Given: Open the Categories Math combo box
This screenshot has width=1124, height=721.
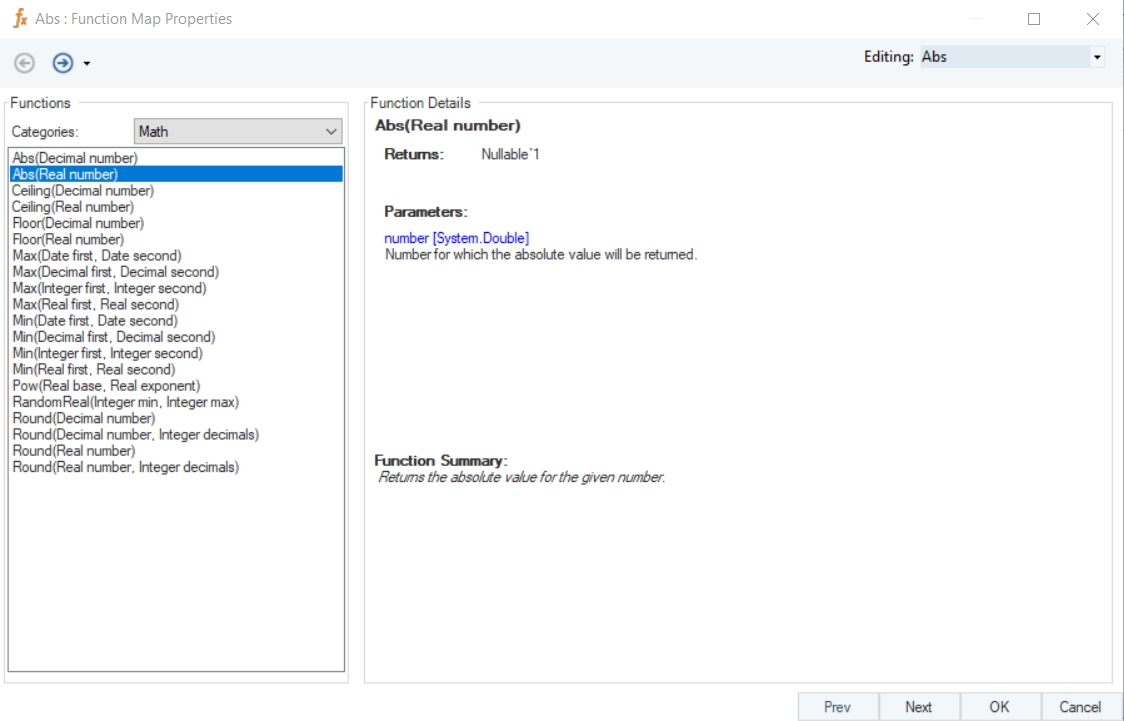Looking at the screenshot, I should pyautogui.click(x=238, y=131).
